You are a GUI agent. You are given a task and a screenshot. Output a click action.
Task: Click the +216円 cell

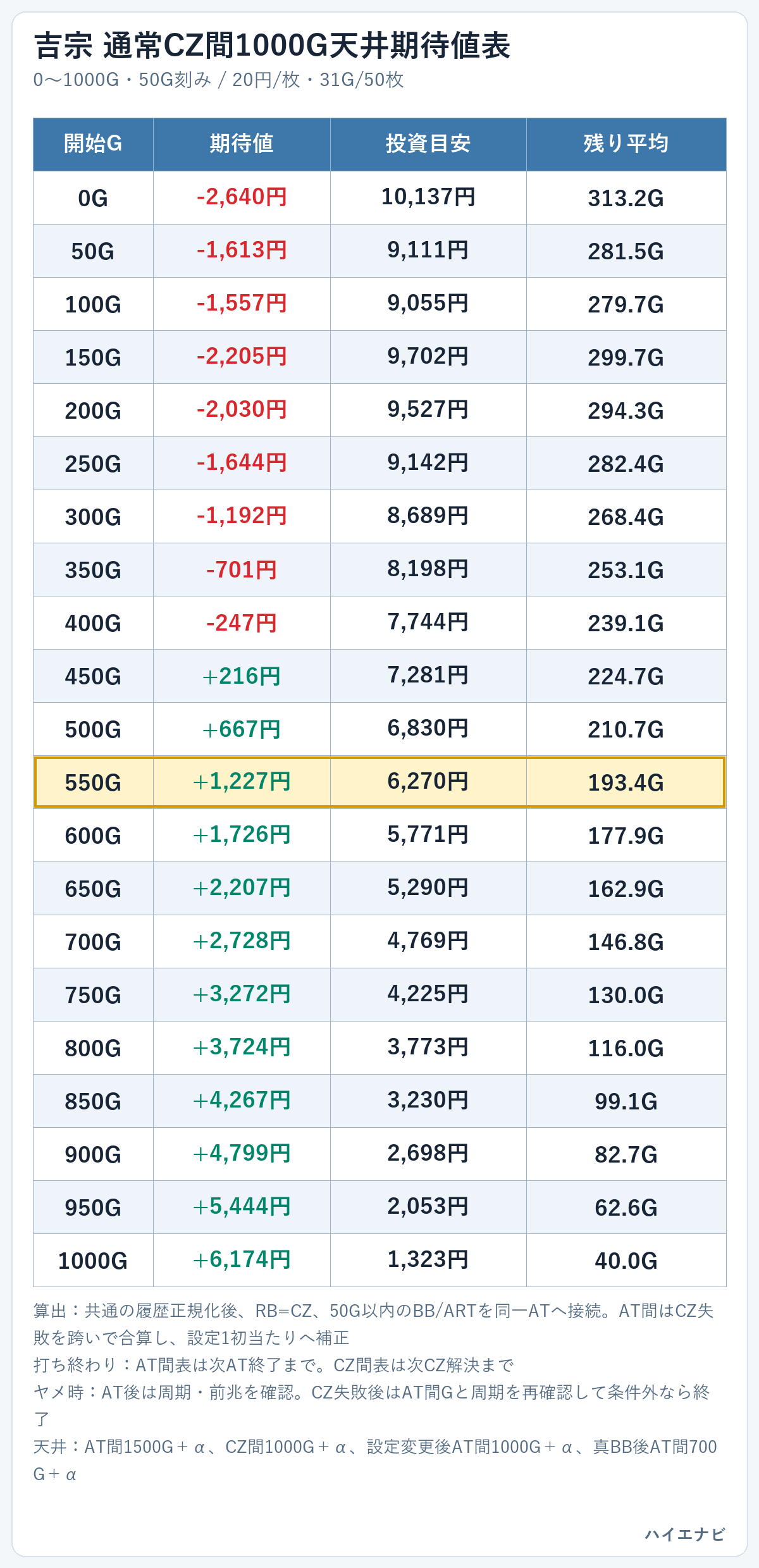(x=242, y=676)
